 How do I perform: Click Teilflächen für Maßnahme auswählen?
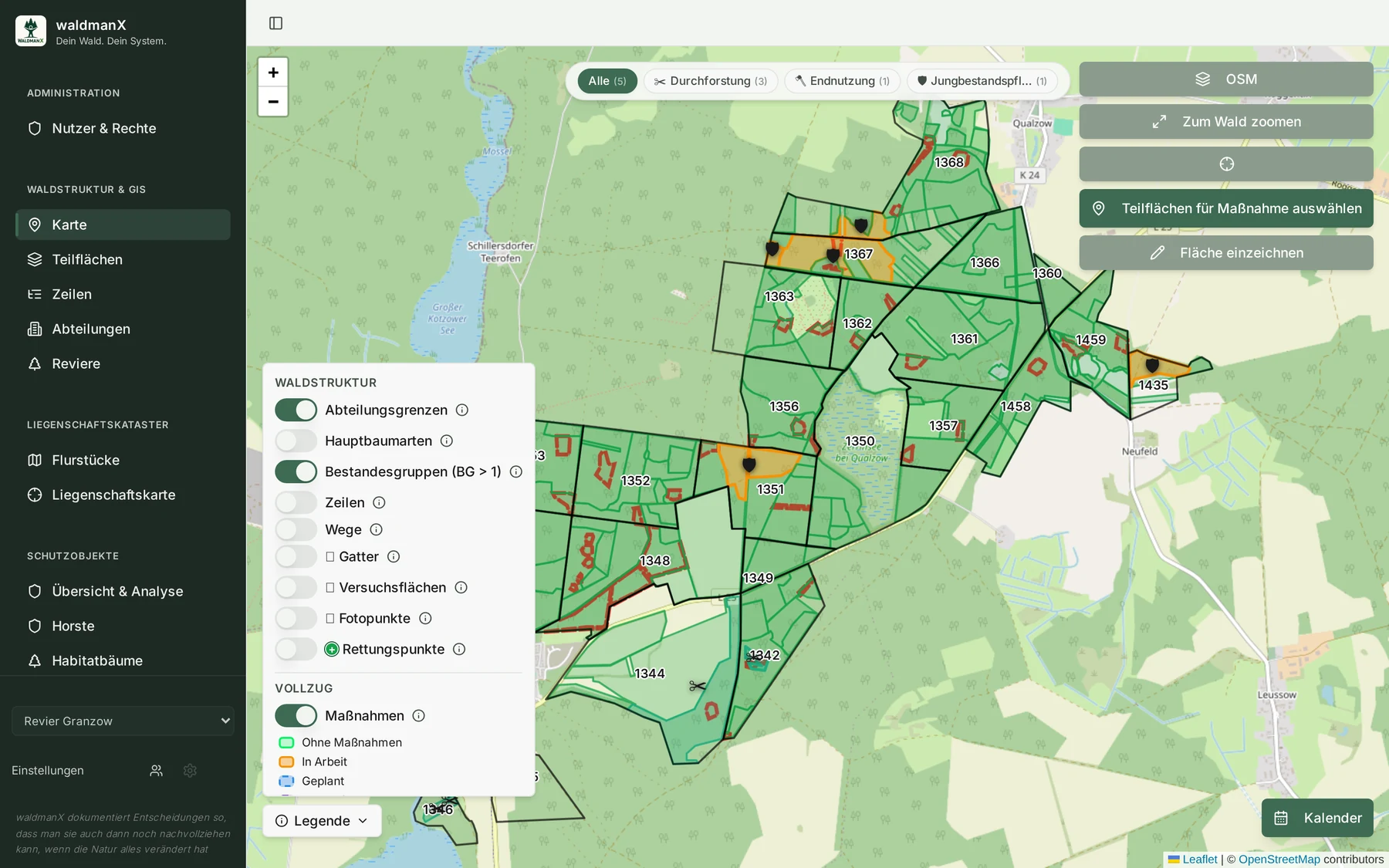pos(1226,208)
